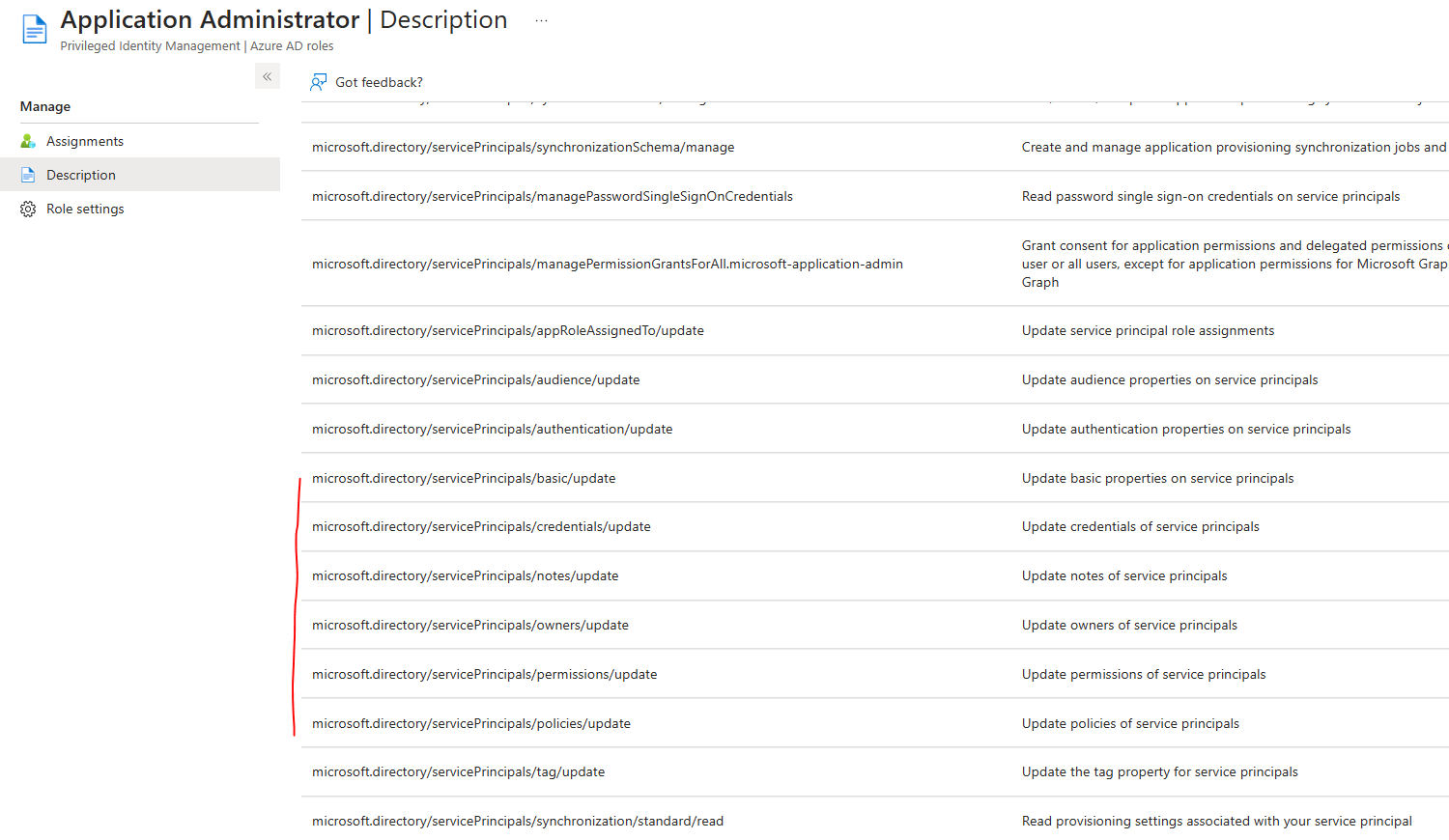The width and height of the screenshot is (1449, 840).
Task: Collapse the sidebar using the double-chevron button
Action: pos(267,75)
